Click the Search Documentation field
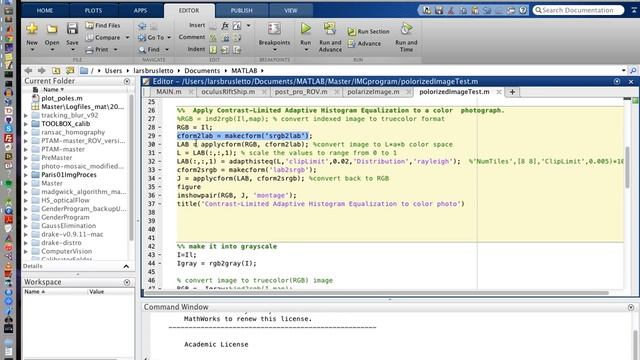Viewport: 640px width, 360px height. [578, 10]
